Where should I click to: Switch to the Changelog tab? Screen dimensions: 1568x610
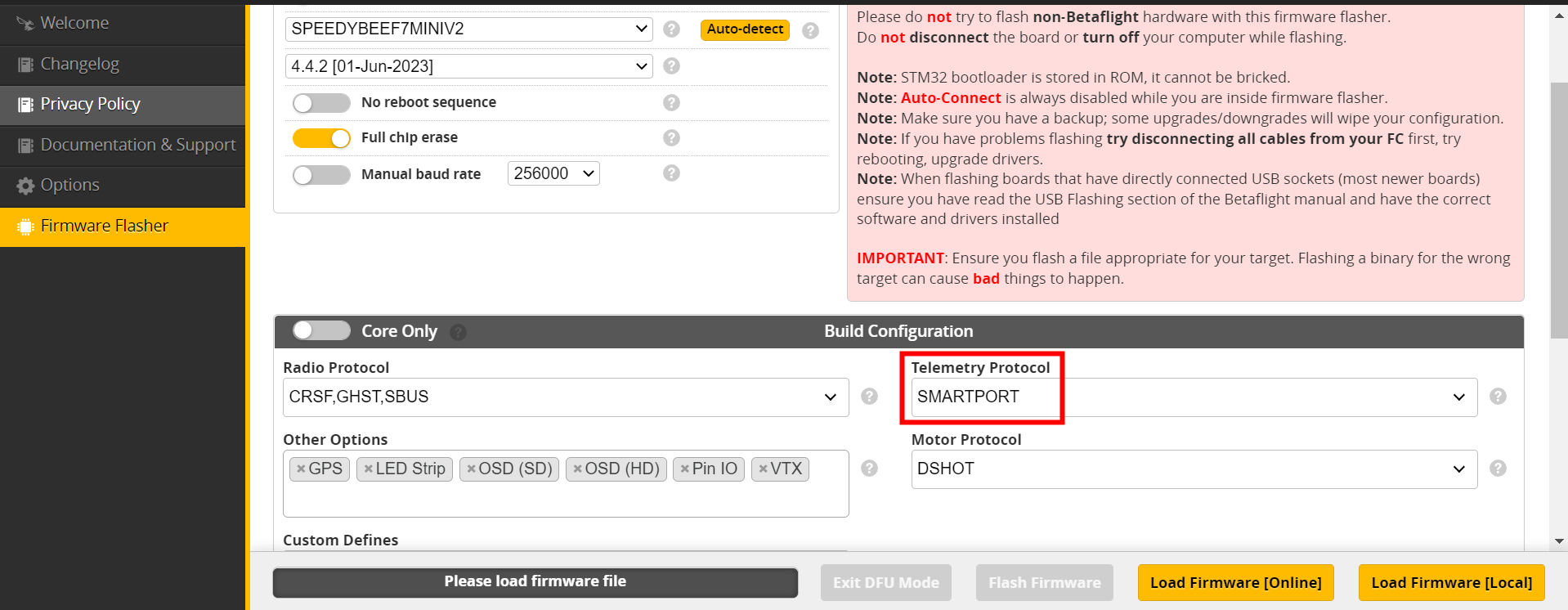[123, 65]
